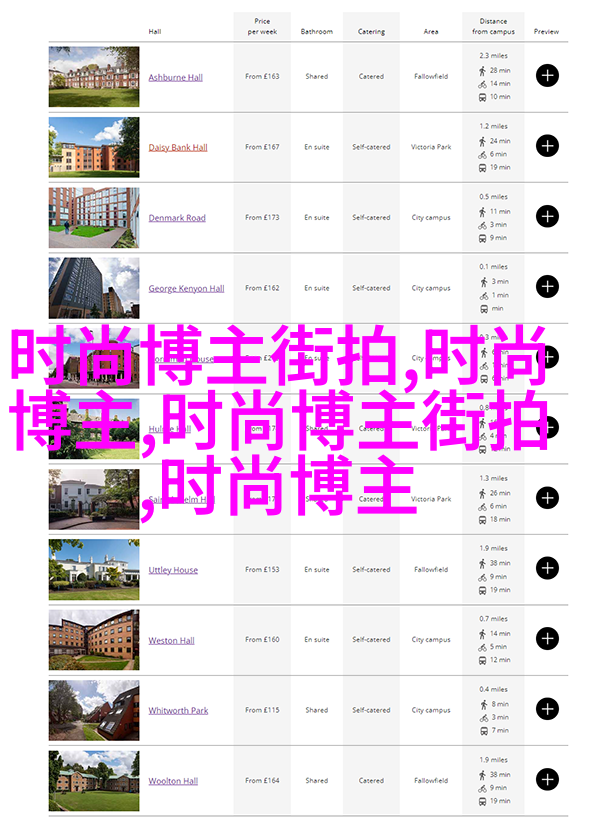Select the Woolton Hall link

[x=173, y=781]
